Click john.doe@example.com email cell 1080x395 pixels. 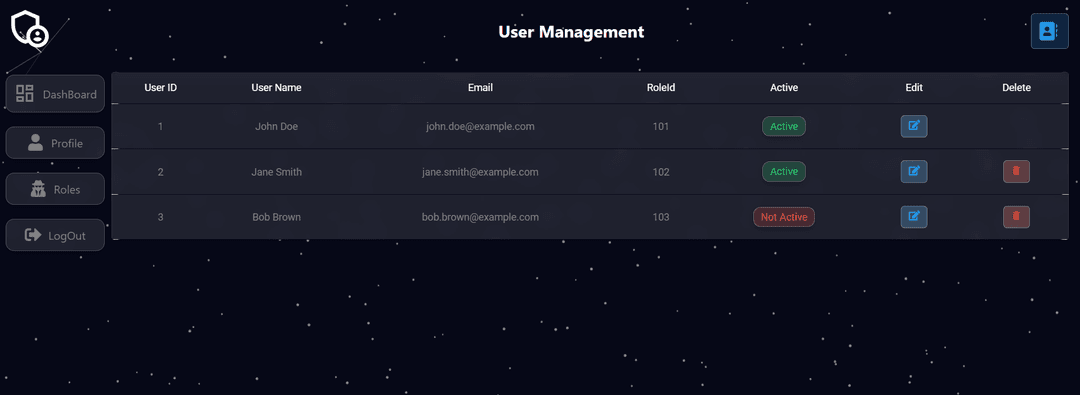(480, 126)
